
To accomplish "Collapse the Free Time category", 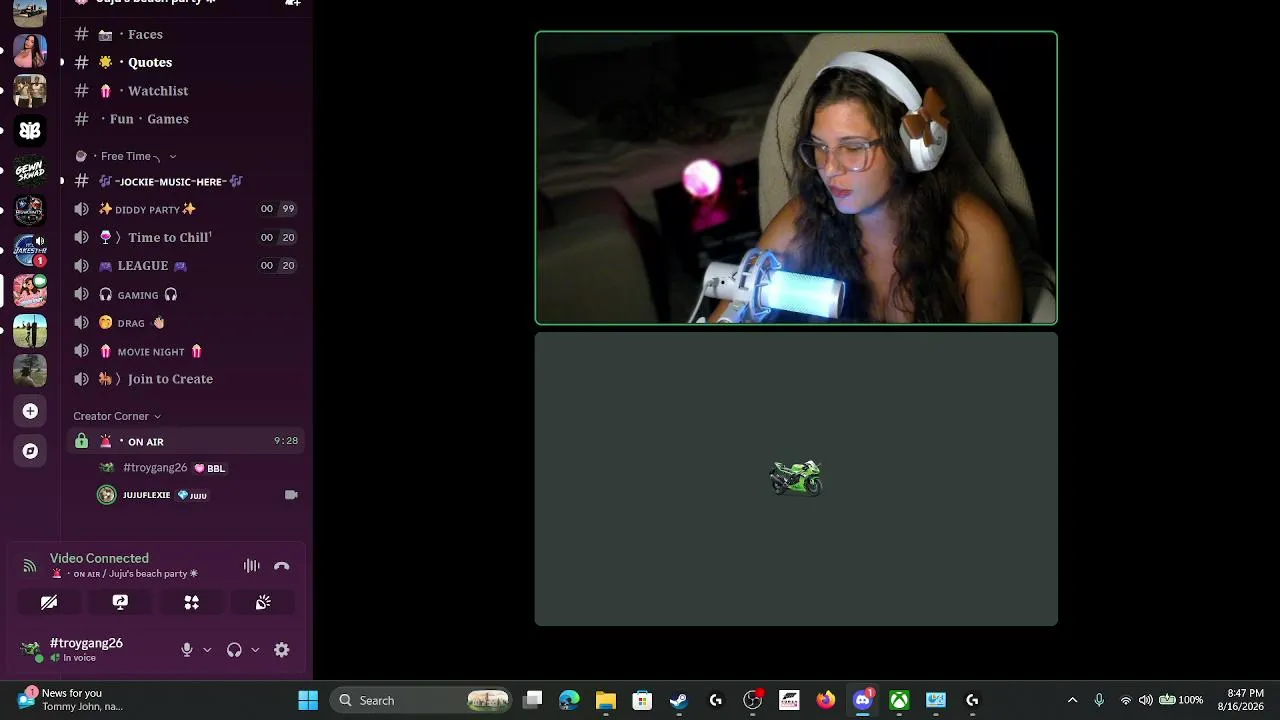I will (126, 156).
